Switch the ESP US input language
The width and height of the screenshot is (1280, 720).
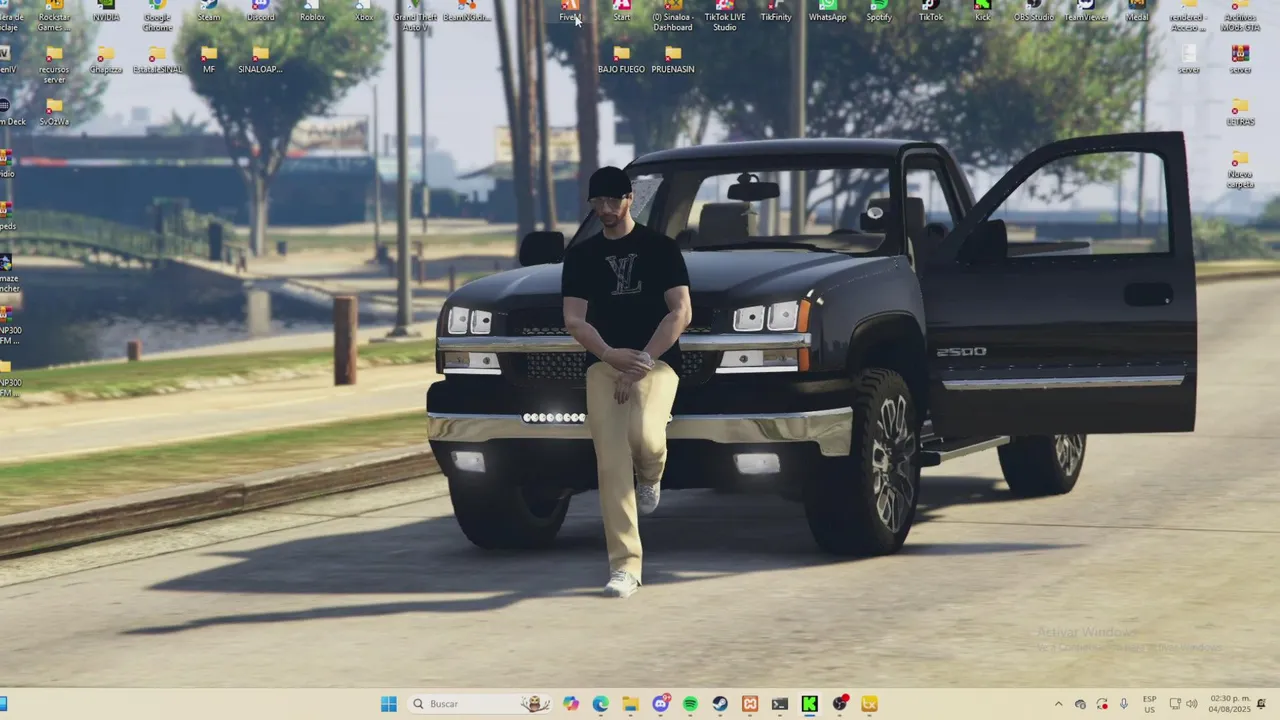pos(1150,704)
